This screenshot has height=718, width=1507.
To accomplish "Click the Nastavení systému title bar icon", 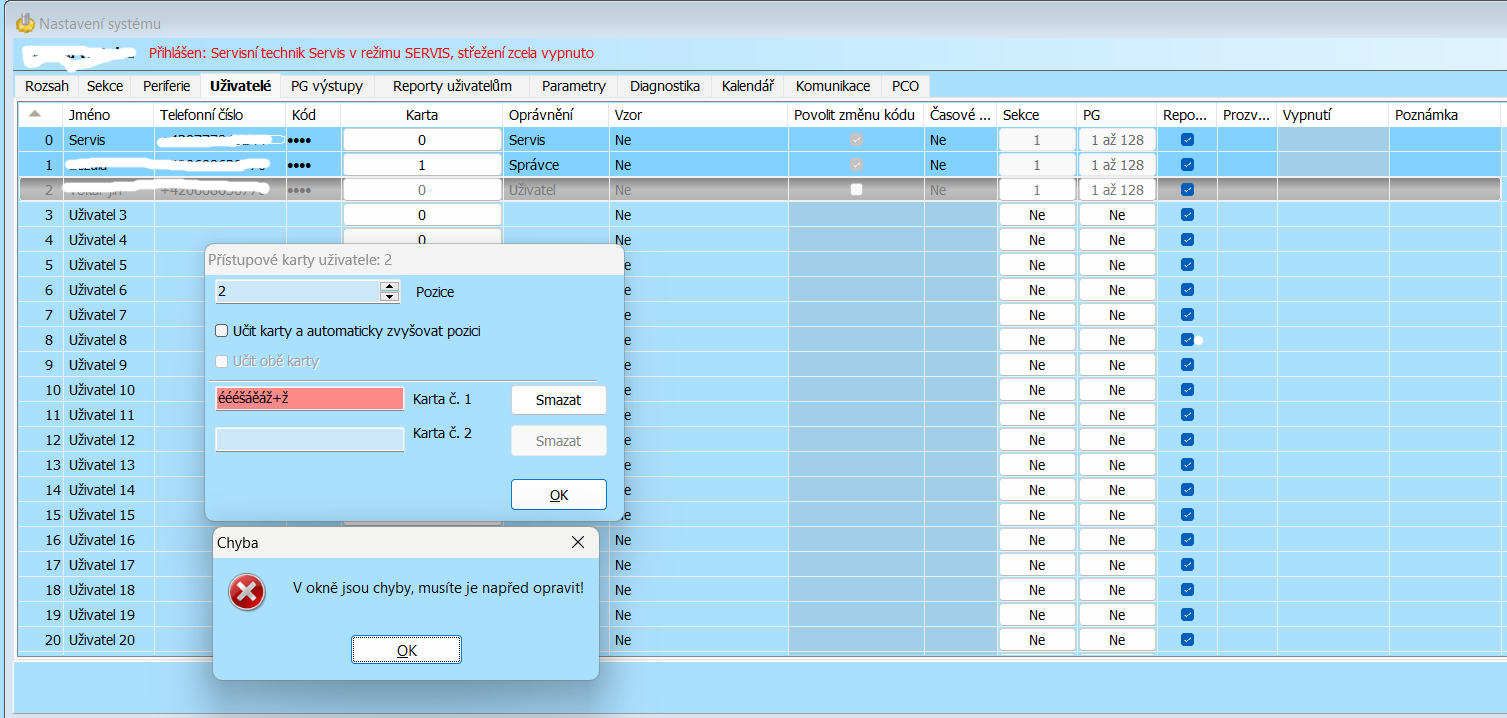I will (25, 23).
